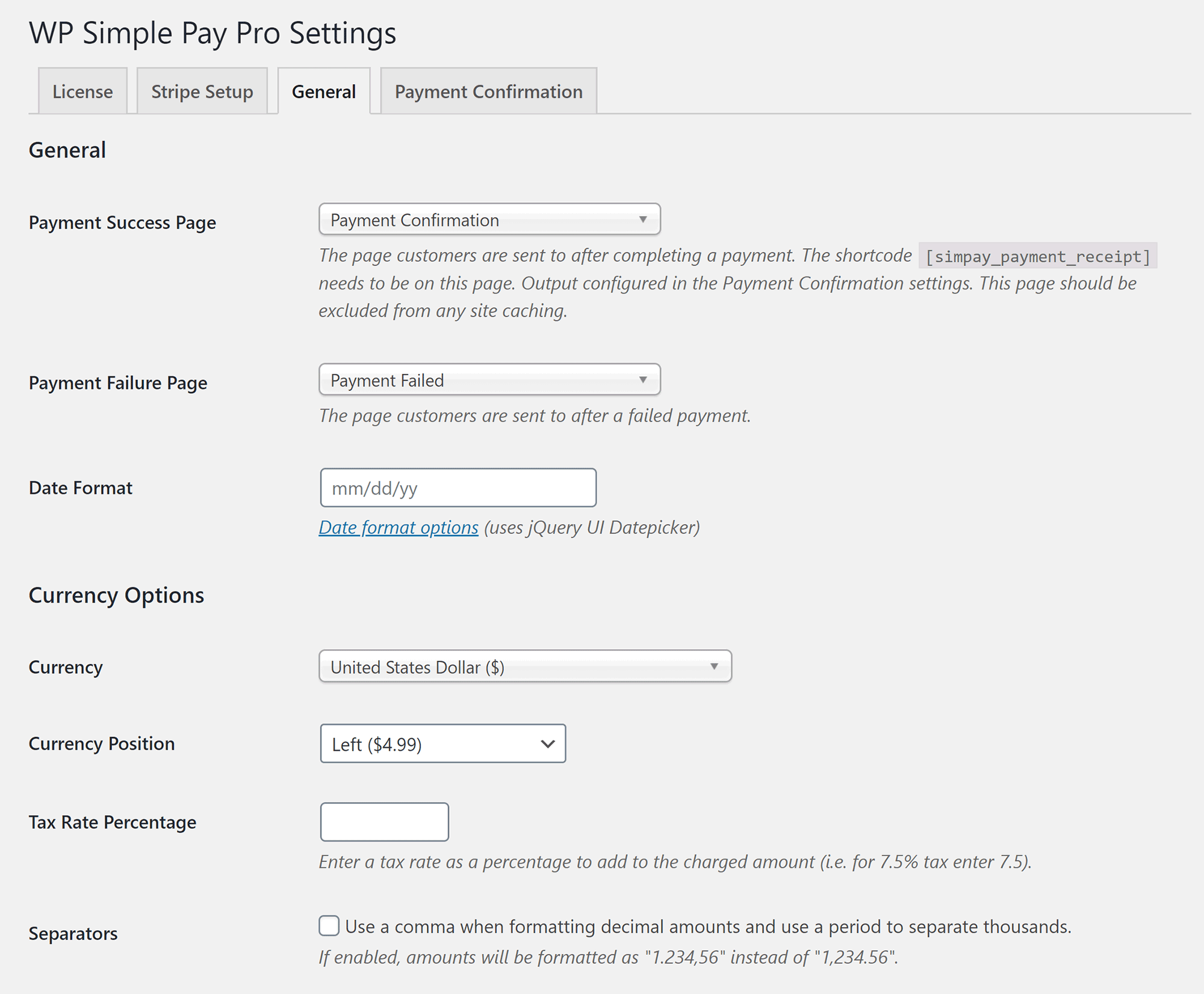Click the Date Format input field
1204x994 pixels.
458,488
